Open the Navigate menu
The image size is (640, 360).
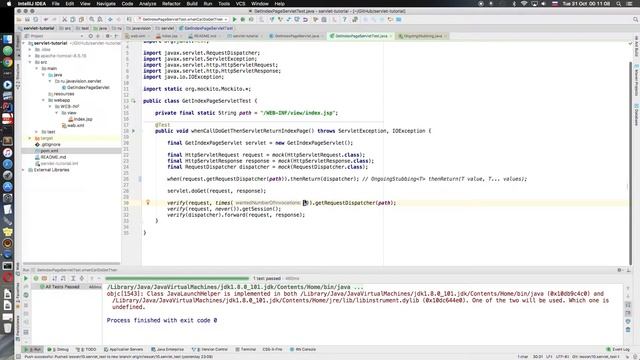(x=106, y=4)
